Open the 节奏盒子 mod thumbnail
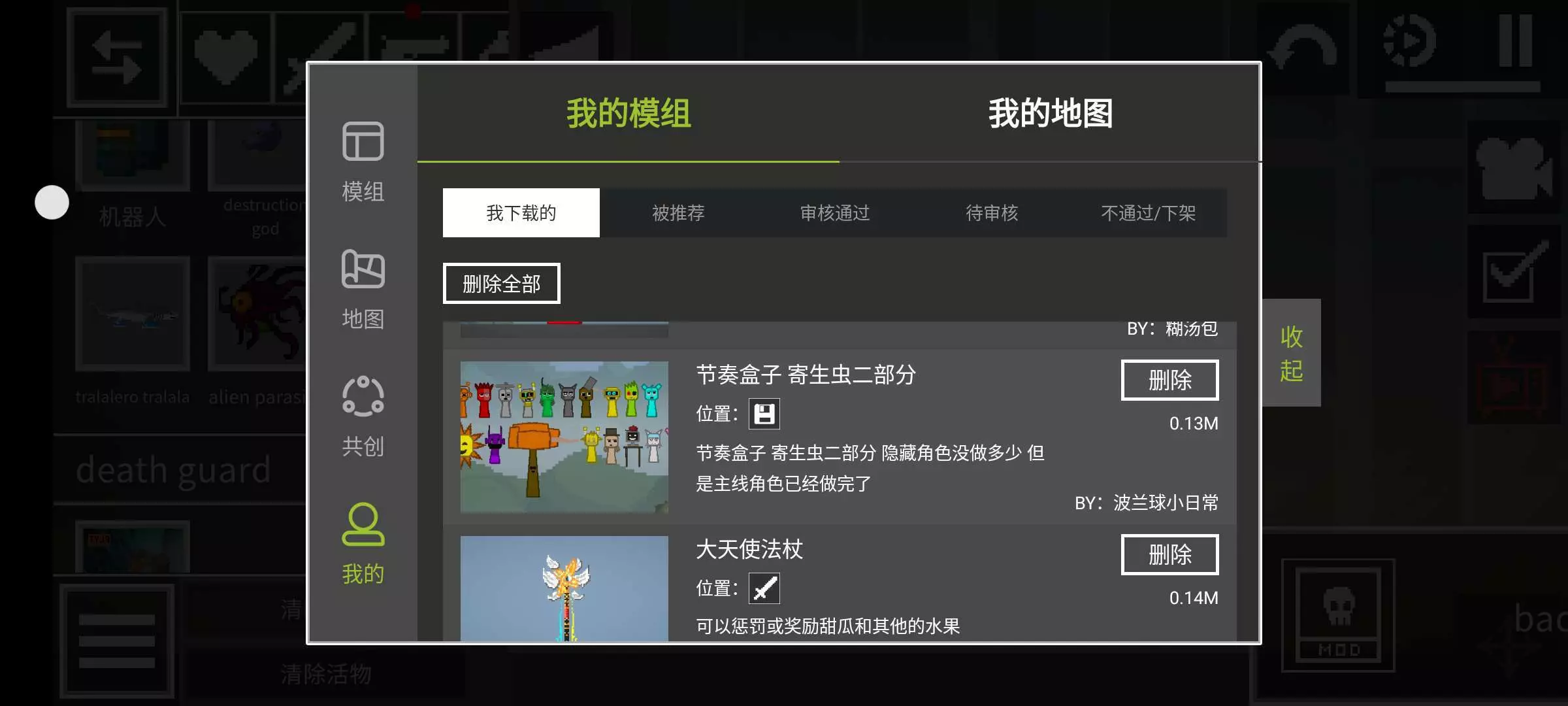Screen dimensions: 1568x706 564,437
